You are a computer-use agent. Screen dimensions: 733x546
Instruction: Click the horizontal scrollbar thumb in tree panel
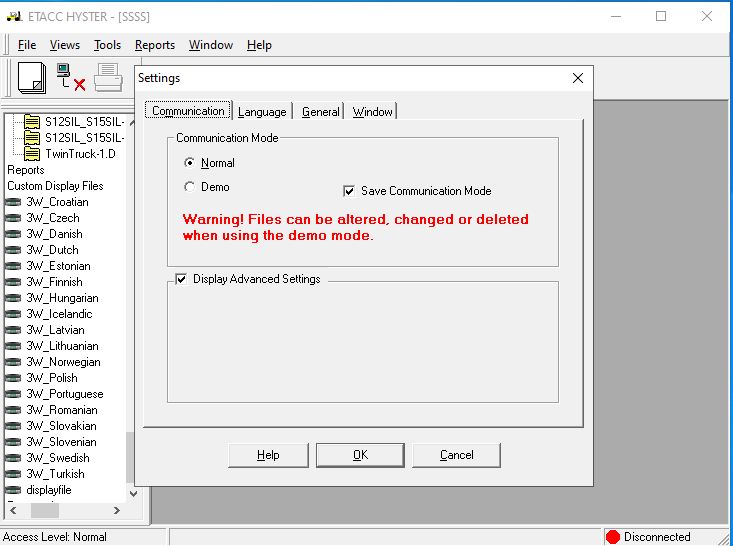(x=45, y=510)
